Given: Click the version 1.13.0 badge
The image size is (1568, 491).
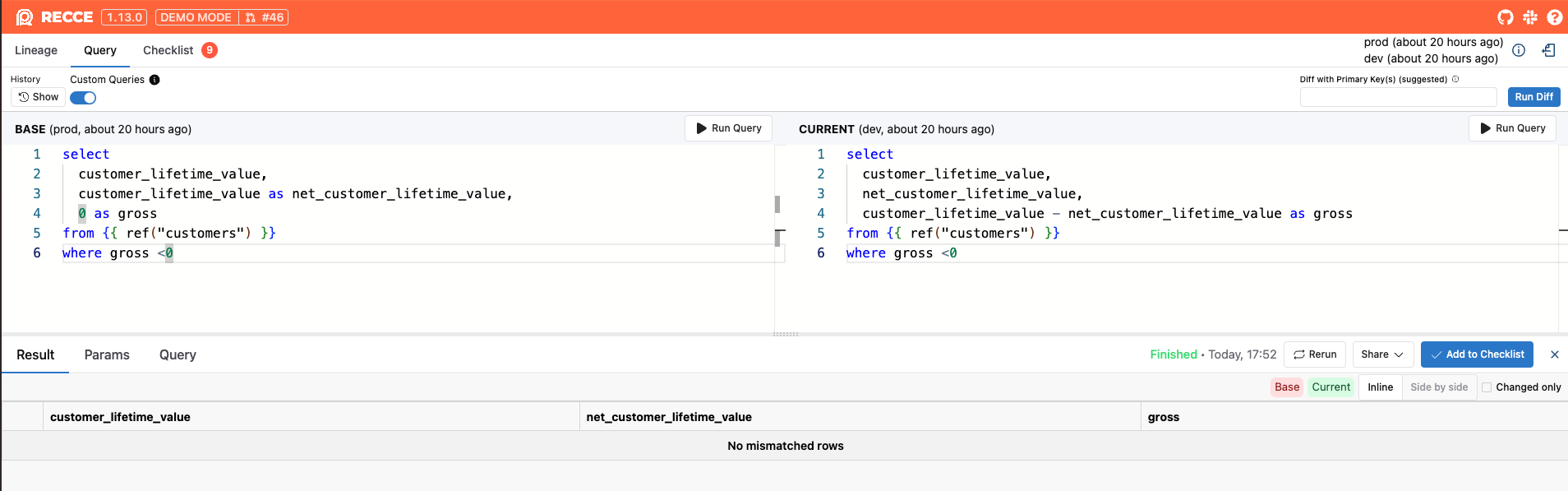Looking at the screenshot, I should (x=124, y=17).
